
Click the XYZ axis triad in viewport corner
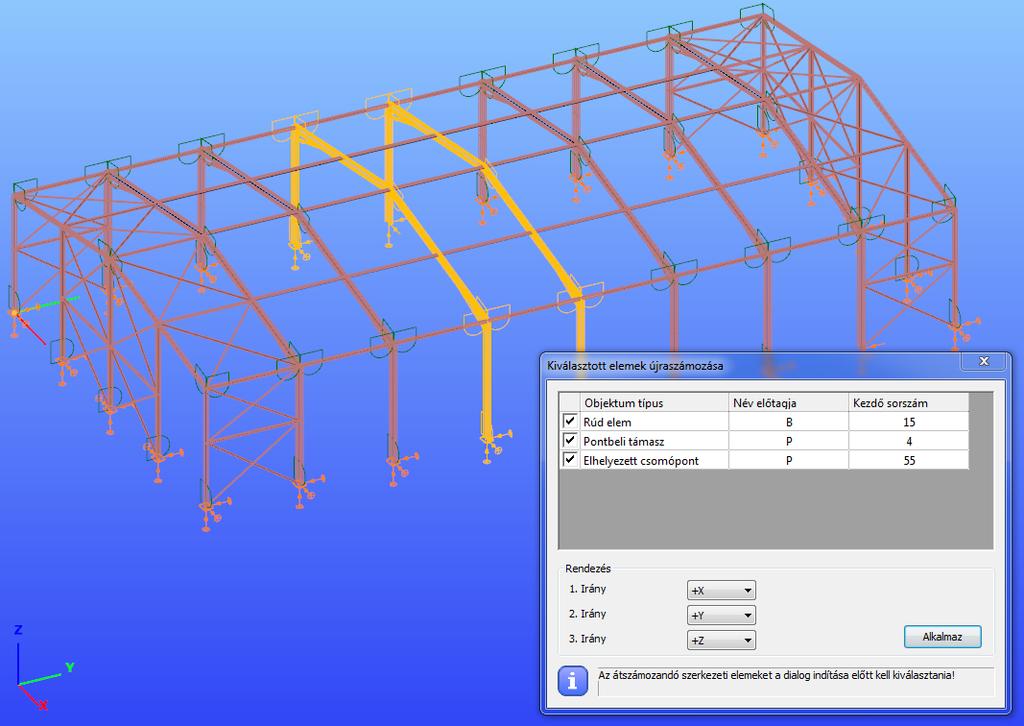(x=43, y=667)
